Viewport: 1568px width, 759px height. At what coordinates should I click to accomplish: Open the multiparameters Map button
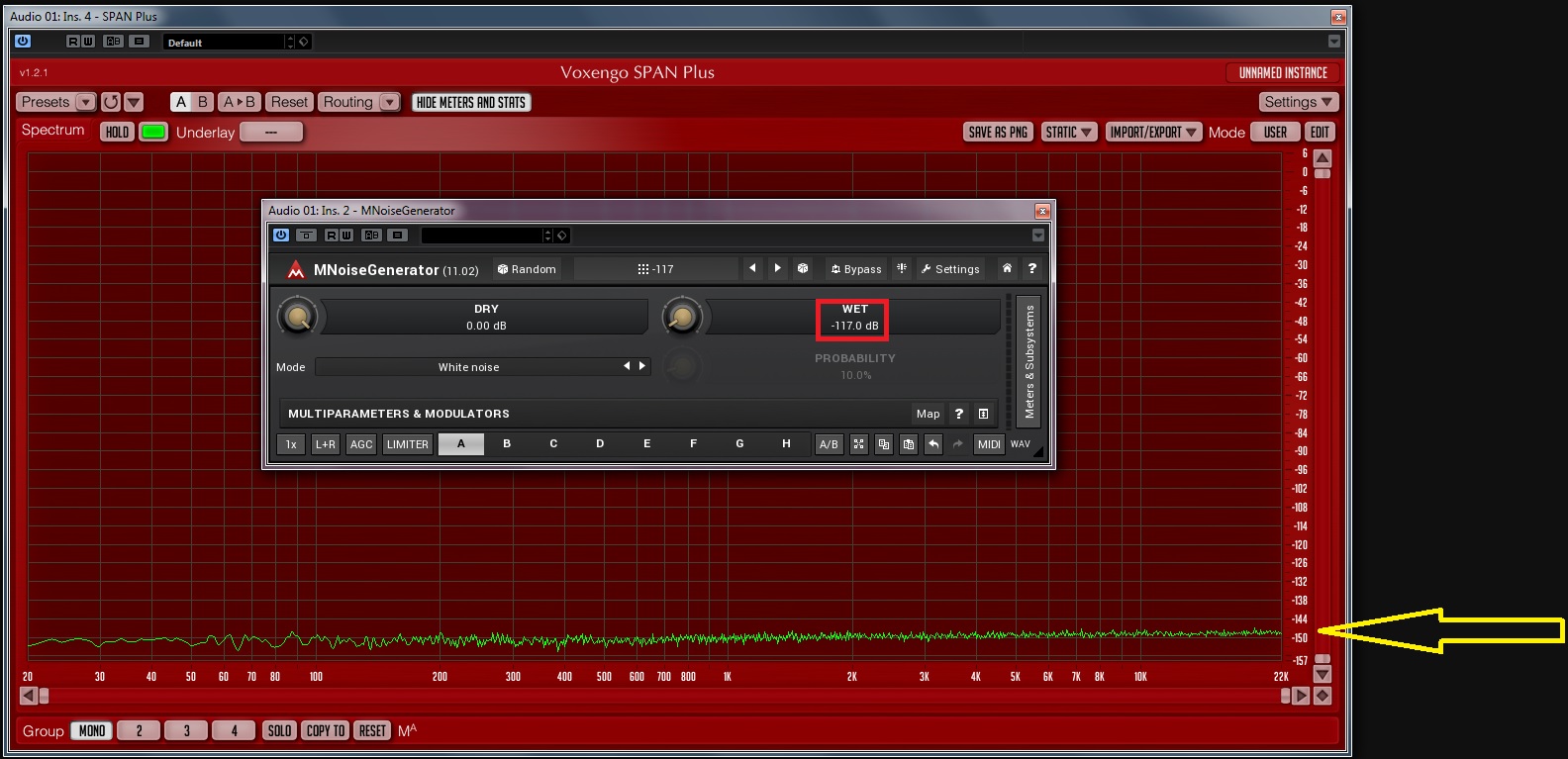tap(928, 414)
